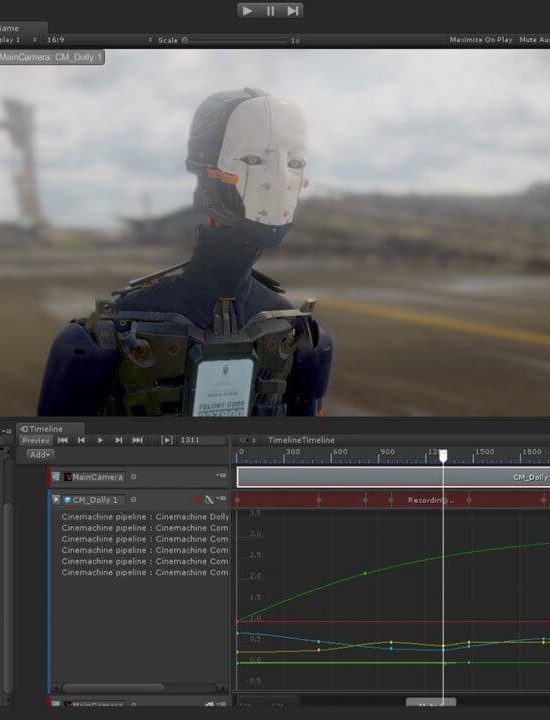Screen dimensions: 550x720
Task: Click the editor Play button in the top toolbar
Action: click(x=248, y=10)
